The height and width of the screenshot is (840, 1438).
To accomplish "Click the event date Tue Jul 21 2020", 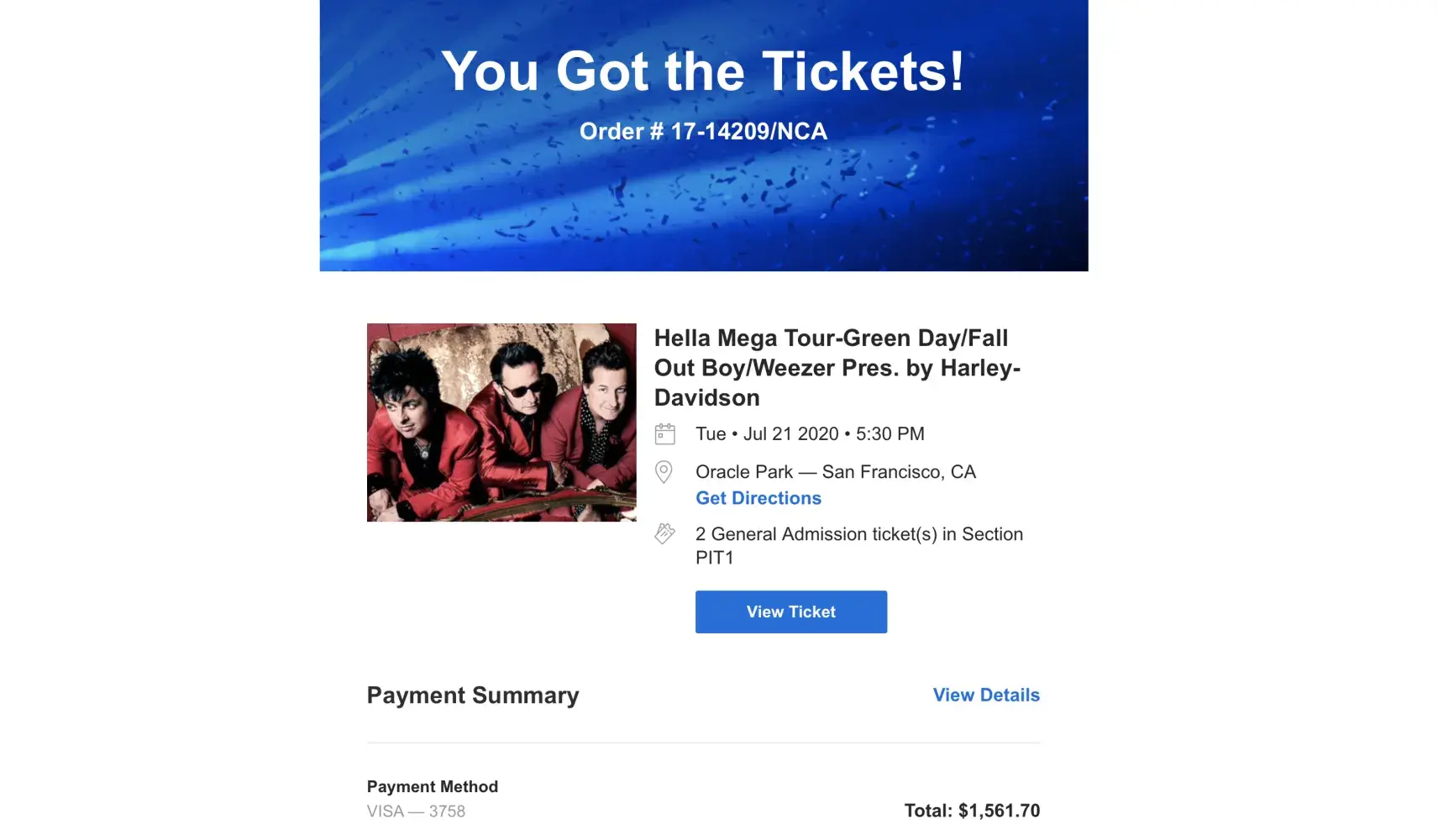I will point(767,434).
